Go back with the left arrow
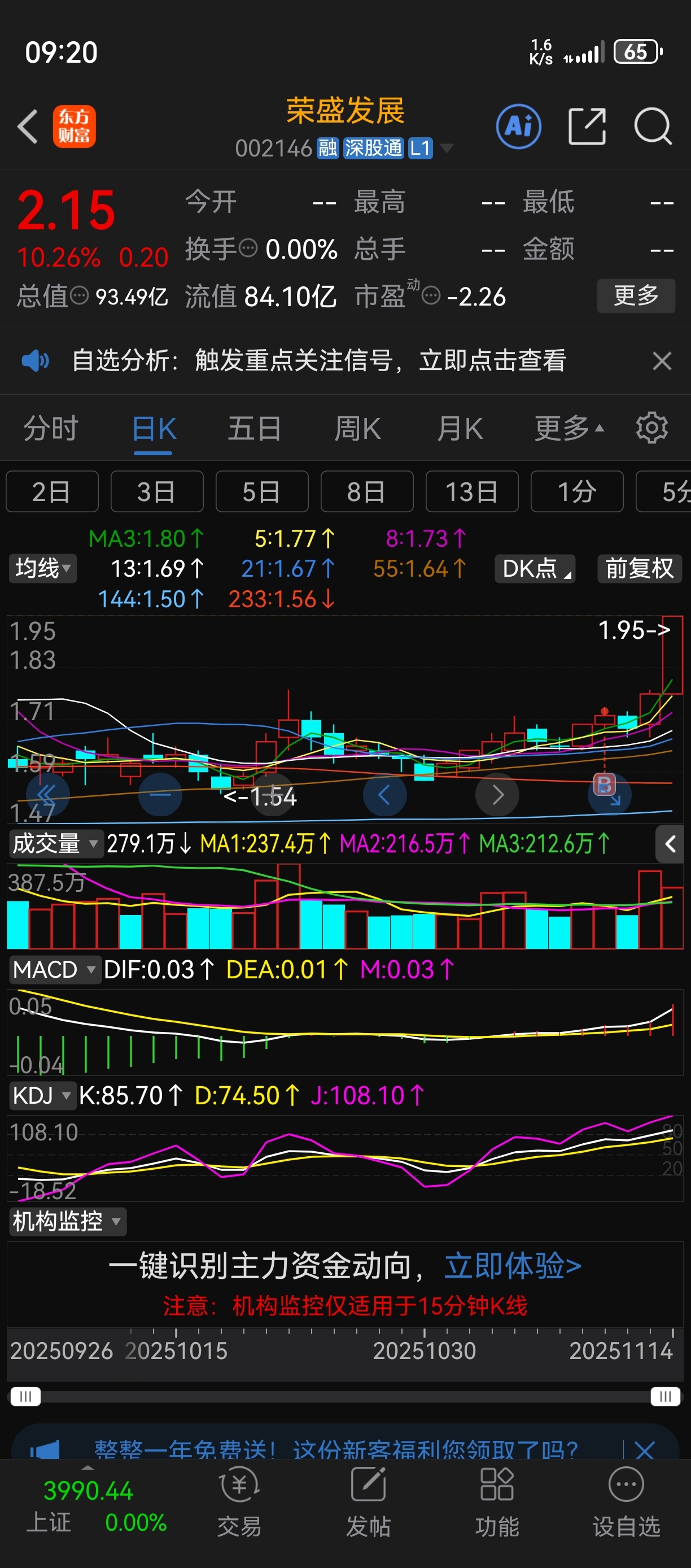The height and width of the screenshot is (1568, 691). pos(28,127)
